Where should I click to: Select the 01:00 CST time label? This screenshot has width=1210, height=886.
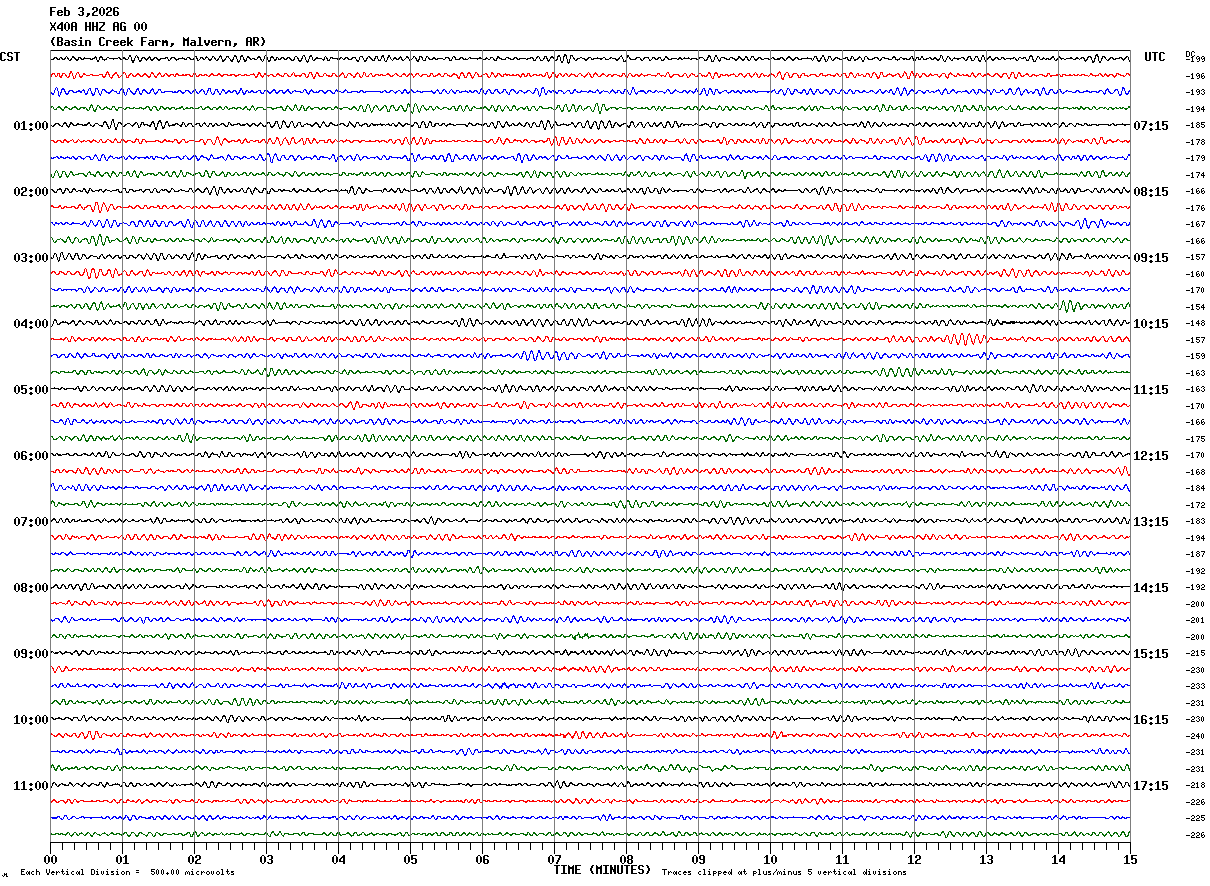coord(31,126)
